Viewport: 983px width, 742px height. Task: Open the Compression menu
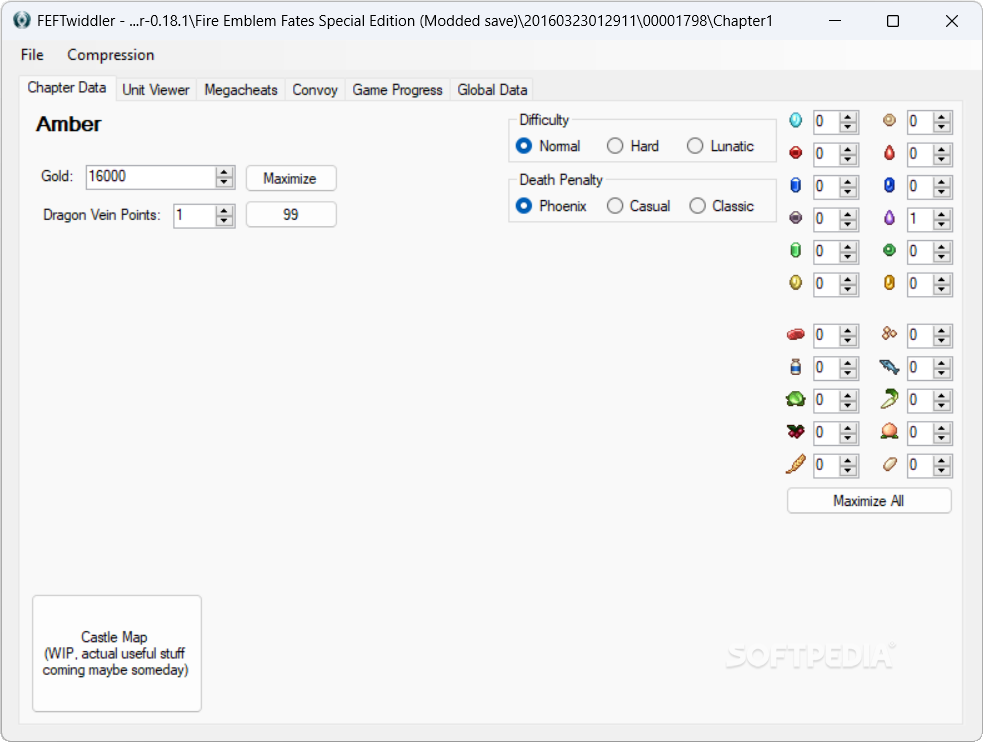point(110,55)
